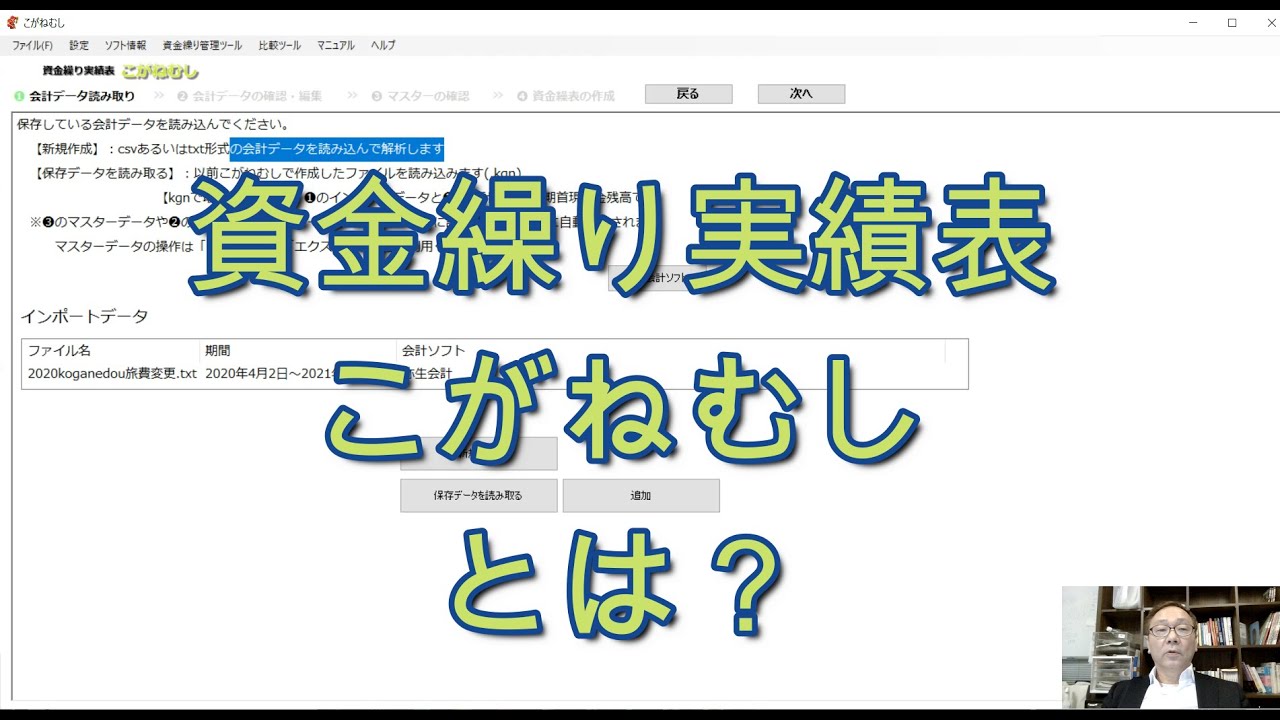
Task: Click the 保存データを読み取る button
Action: pos(478,495)
